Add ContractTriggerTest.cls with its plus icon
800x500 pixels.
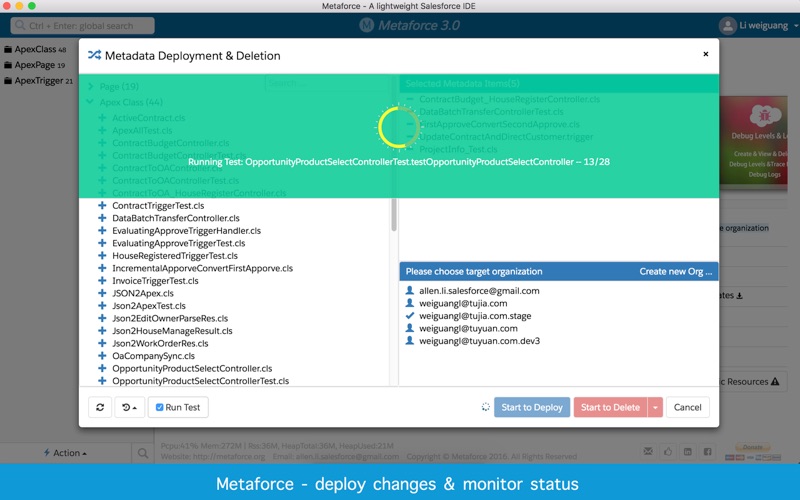pos(102,206)
